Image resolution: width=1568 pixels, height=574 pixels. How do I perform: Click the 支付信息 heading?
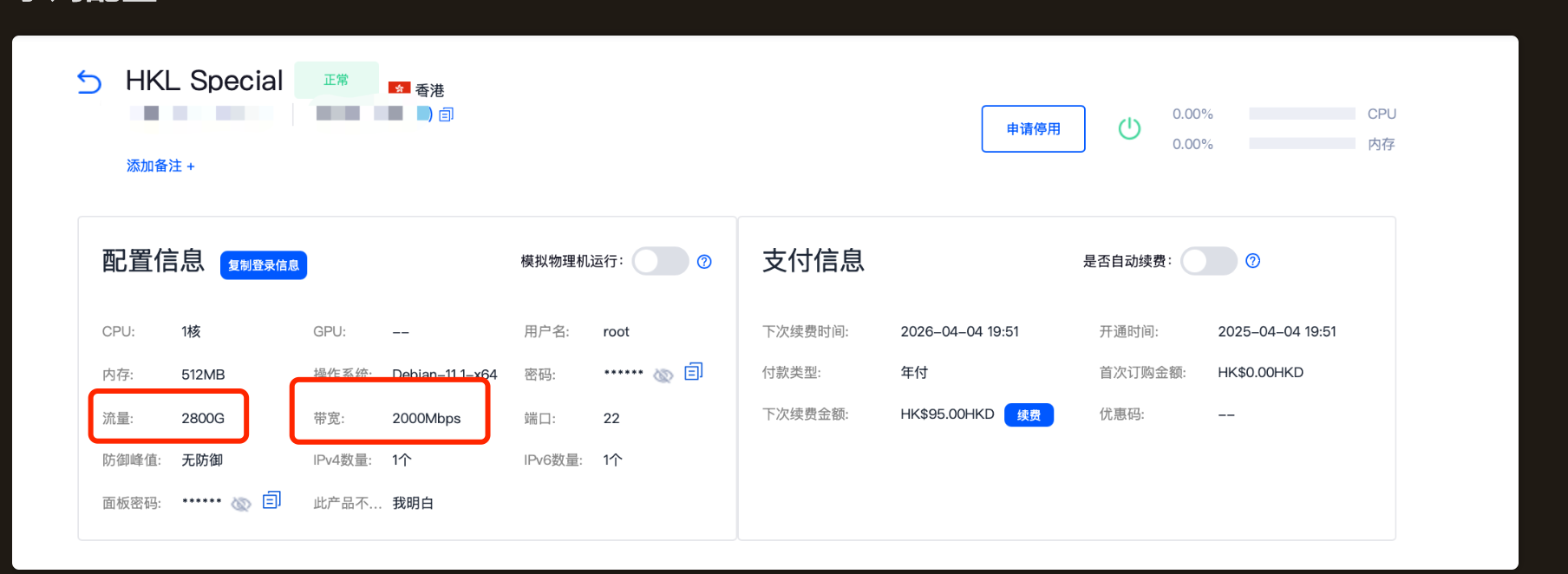click(x=813, y=260)
